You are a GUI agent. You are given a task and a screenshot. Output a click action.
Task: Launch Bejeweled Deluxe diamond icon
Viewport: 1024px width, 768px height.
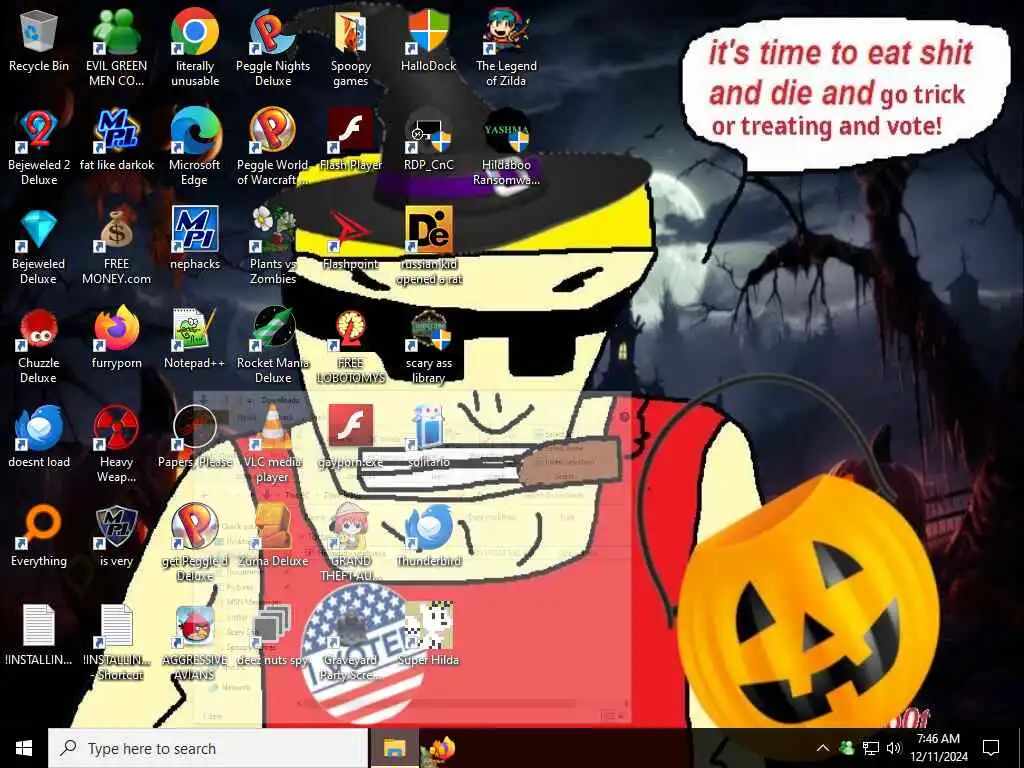click(39, 248)
